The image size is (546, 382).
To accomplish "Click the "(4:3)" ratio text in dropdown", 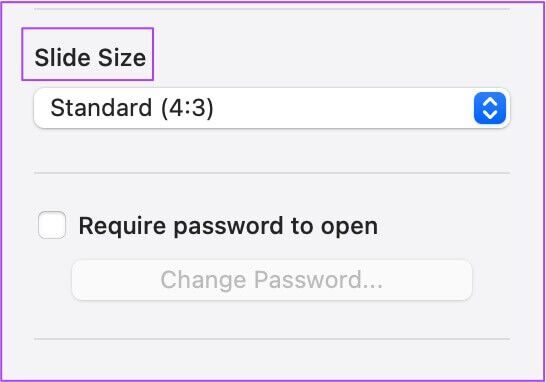I will click(187, 108).
